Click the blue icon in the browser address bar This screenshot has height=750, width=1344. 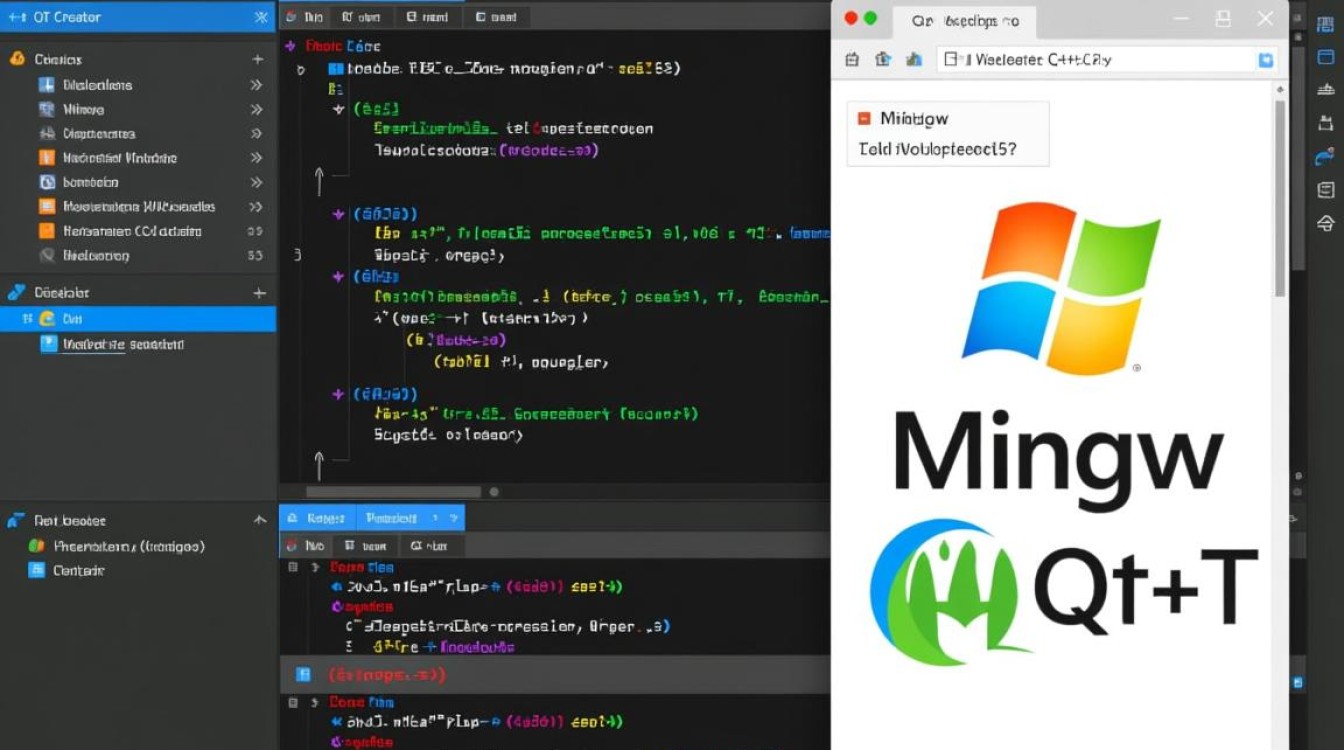click(x=1265, y=60)
